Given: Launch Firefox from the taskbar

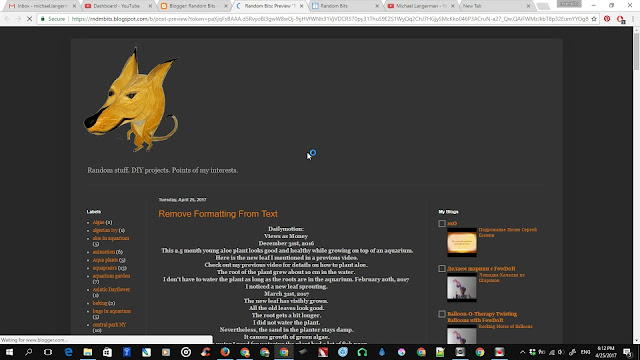Looking at the screenshot, I should tap(225, 352).
